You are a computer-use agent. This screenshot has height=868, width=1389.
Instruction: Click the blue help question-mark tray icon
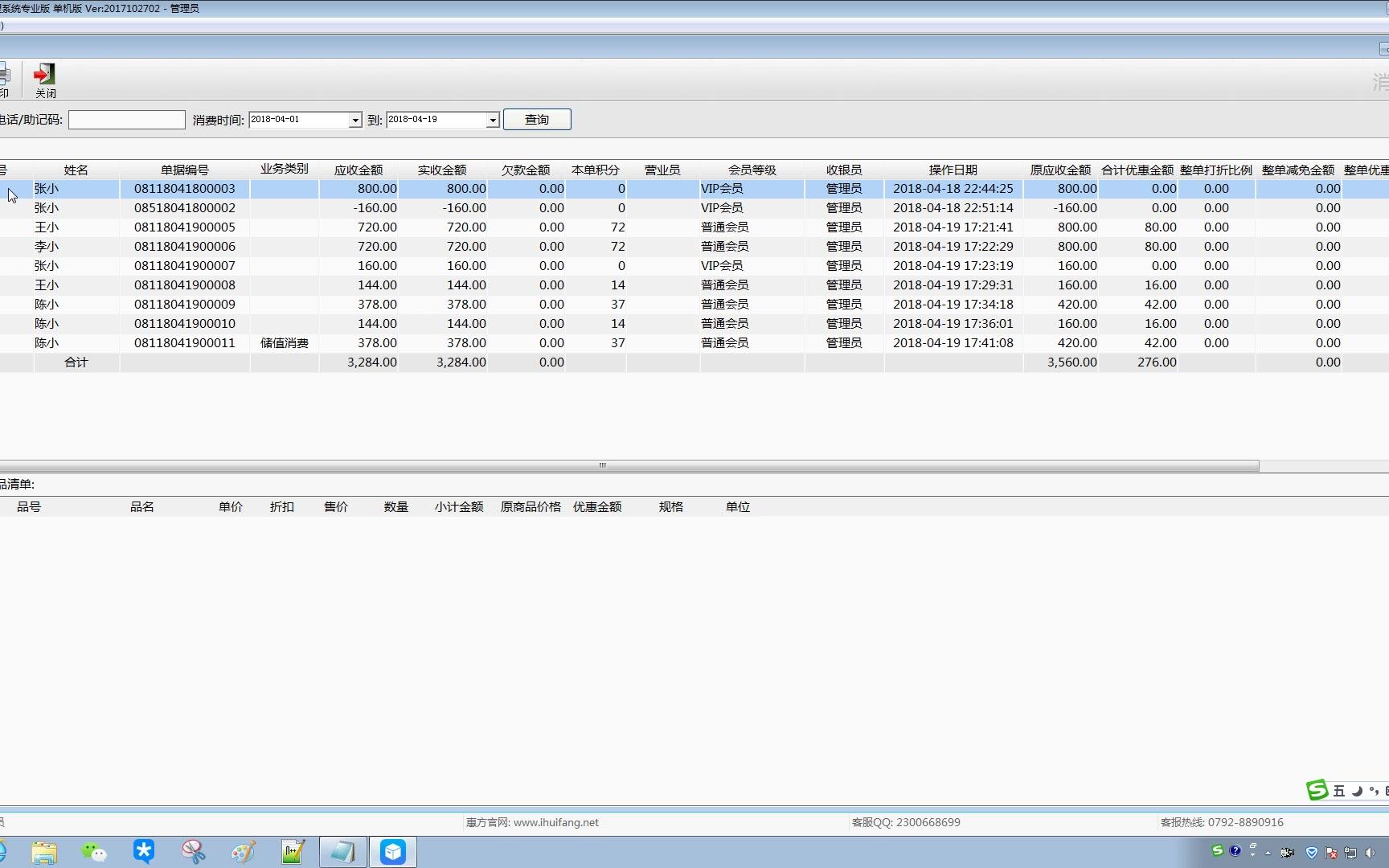point(1235,851)
